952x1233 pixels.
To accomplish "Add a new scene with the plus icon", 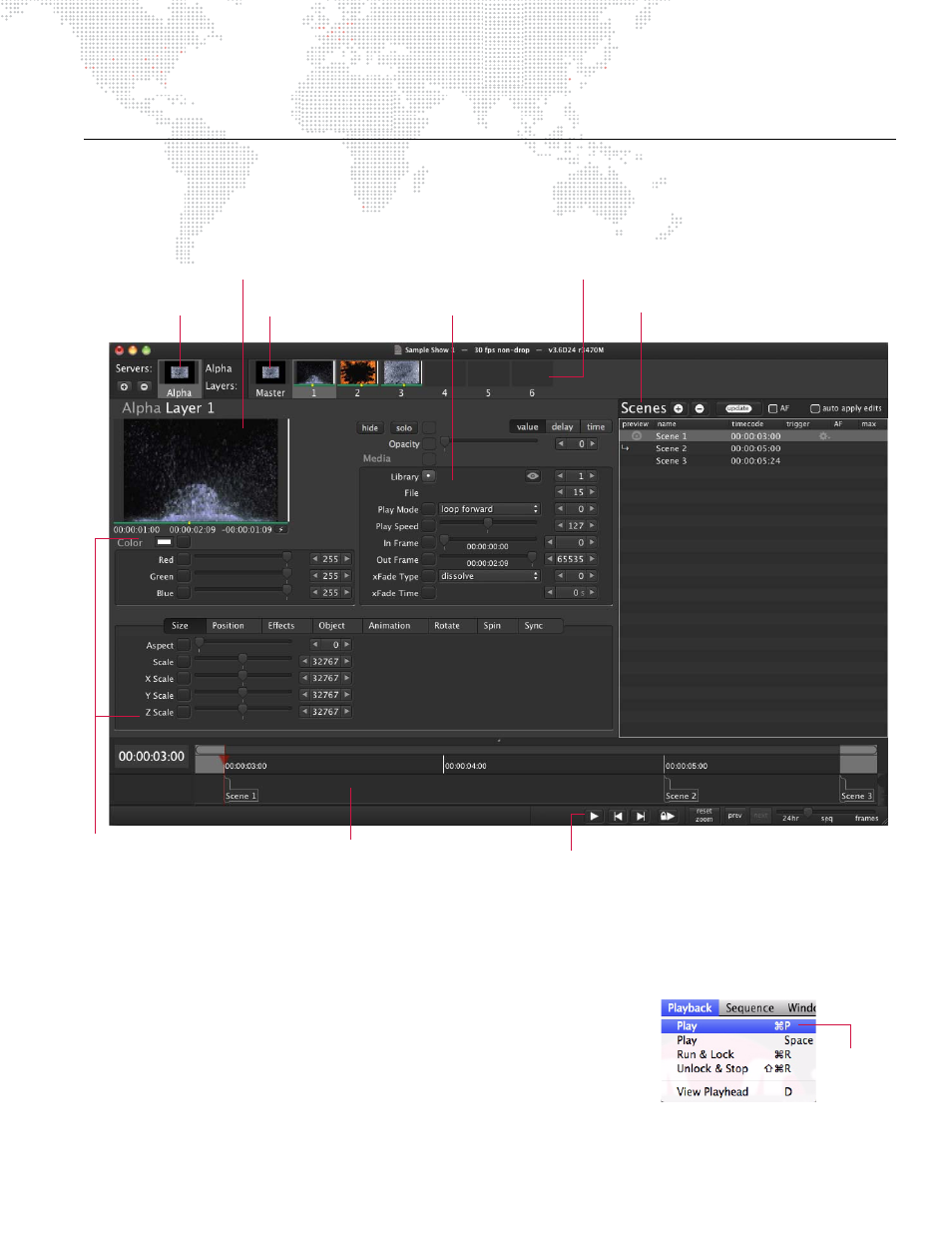I will [679, 408].
